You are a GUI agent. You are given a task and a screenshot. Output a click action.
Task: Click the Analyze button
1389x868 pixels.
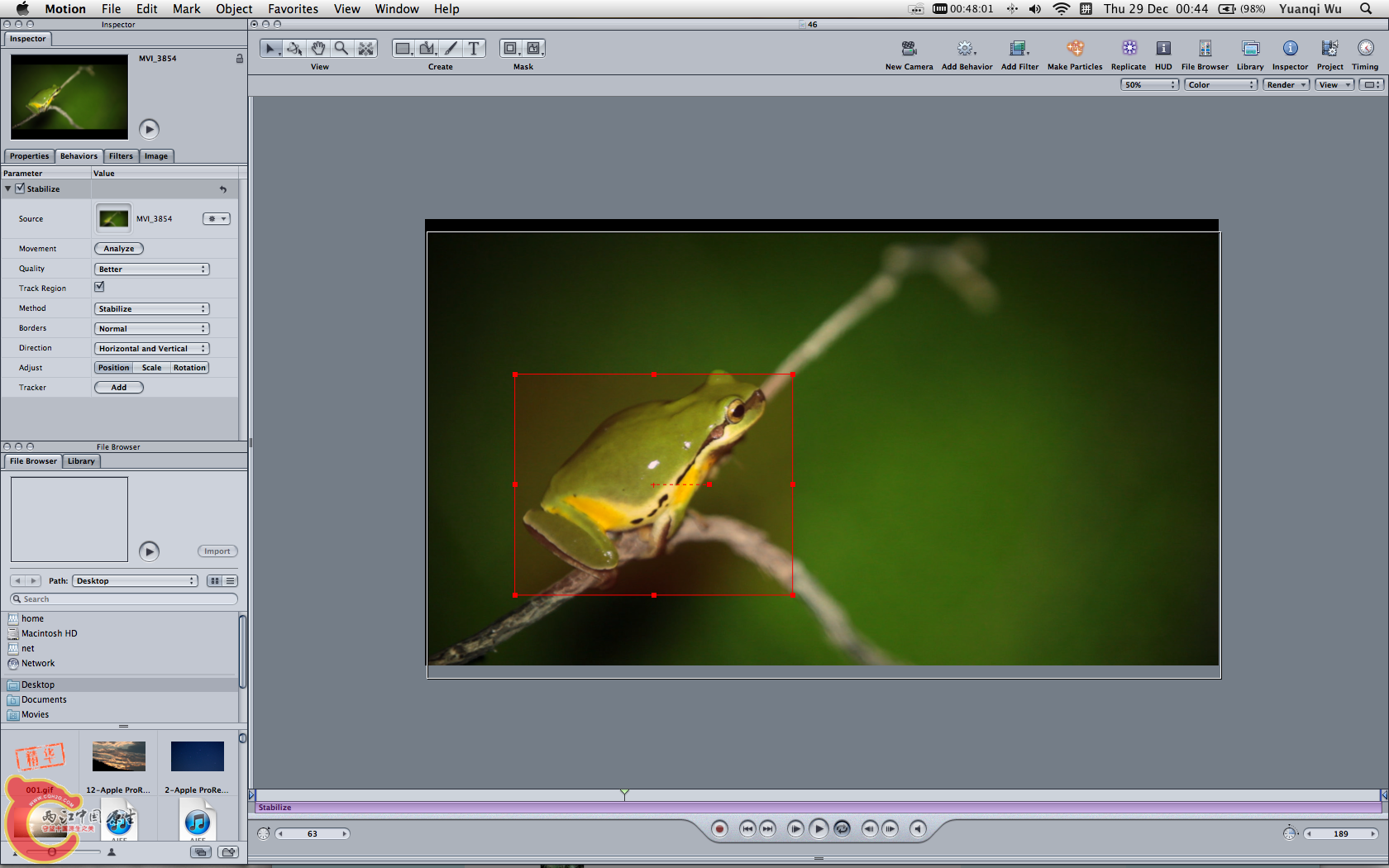(x=119, y=249)
